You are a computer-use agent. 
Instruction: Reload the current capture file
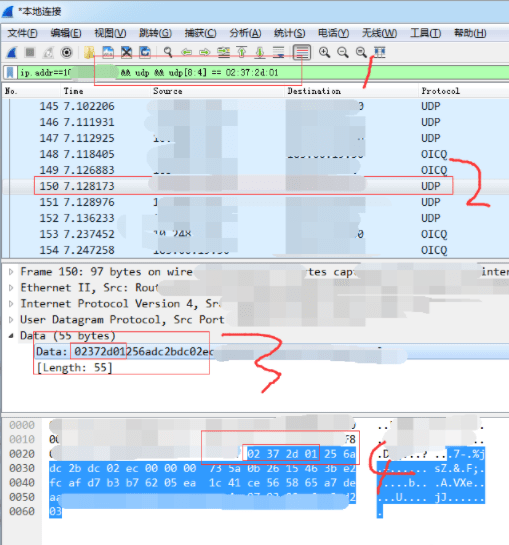pos(145,52)
